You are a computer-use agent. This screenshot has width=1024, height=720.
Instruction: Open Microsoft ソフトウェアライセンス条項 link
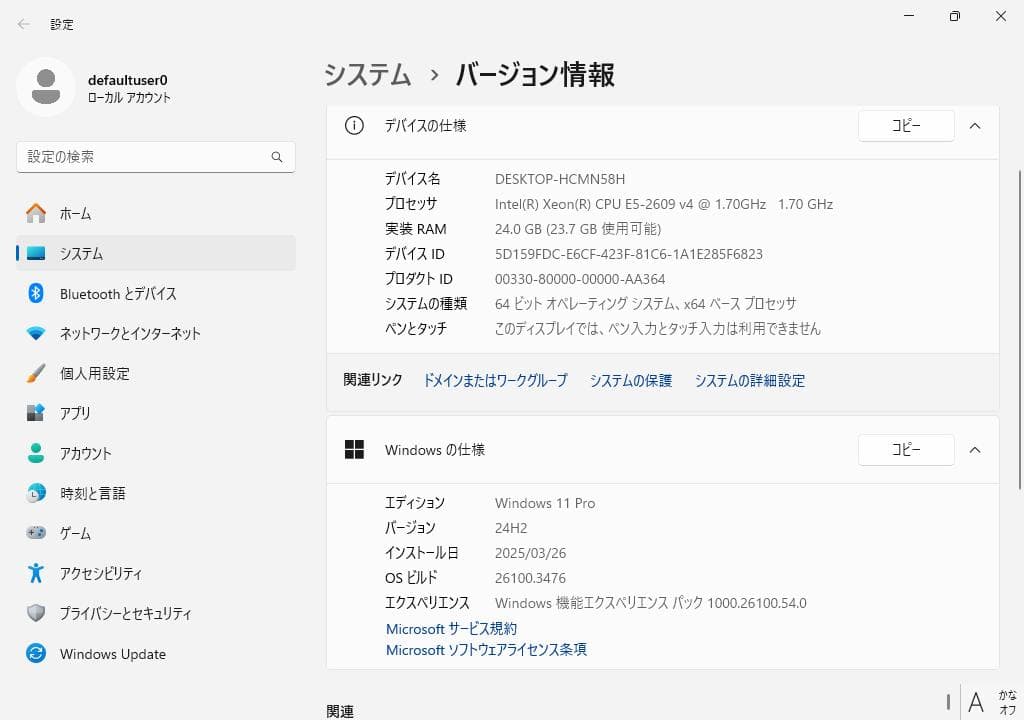point(486,650)
